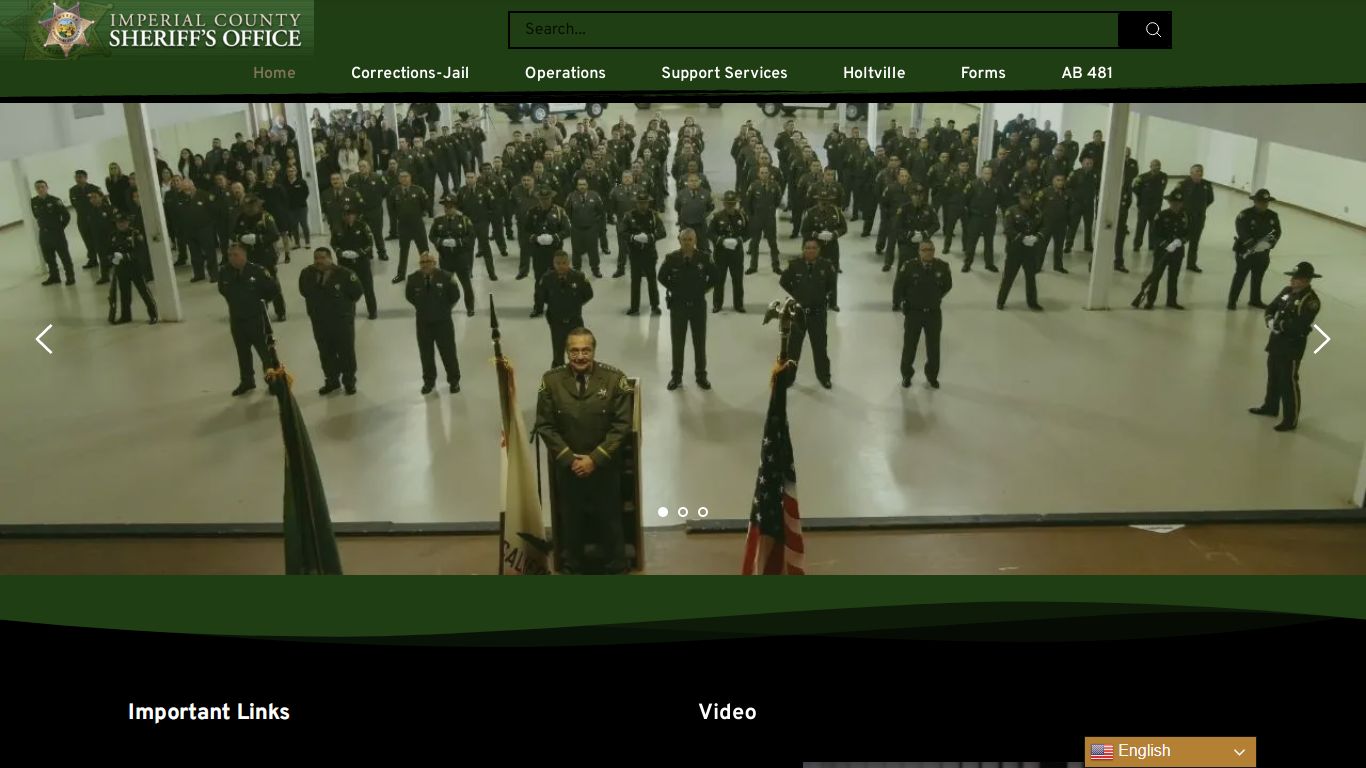
Task: Open the Holtville menu item
Action: click(874, 73)
